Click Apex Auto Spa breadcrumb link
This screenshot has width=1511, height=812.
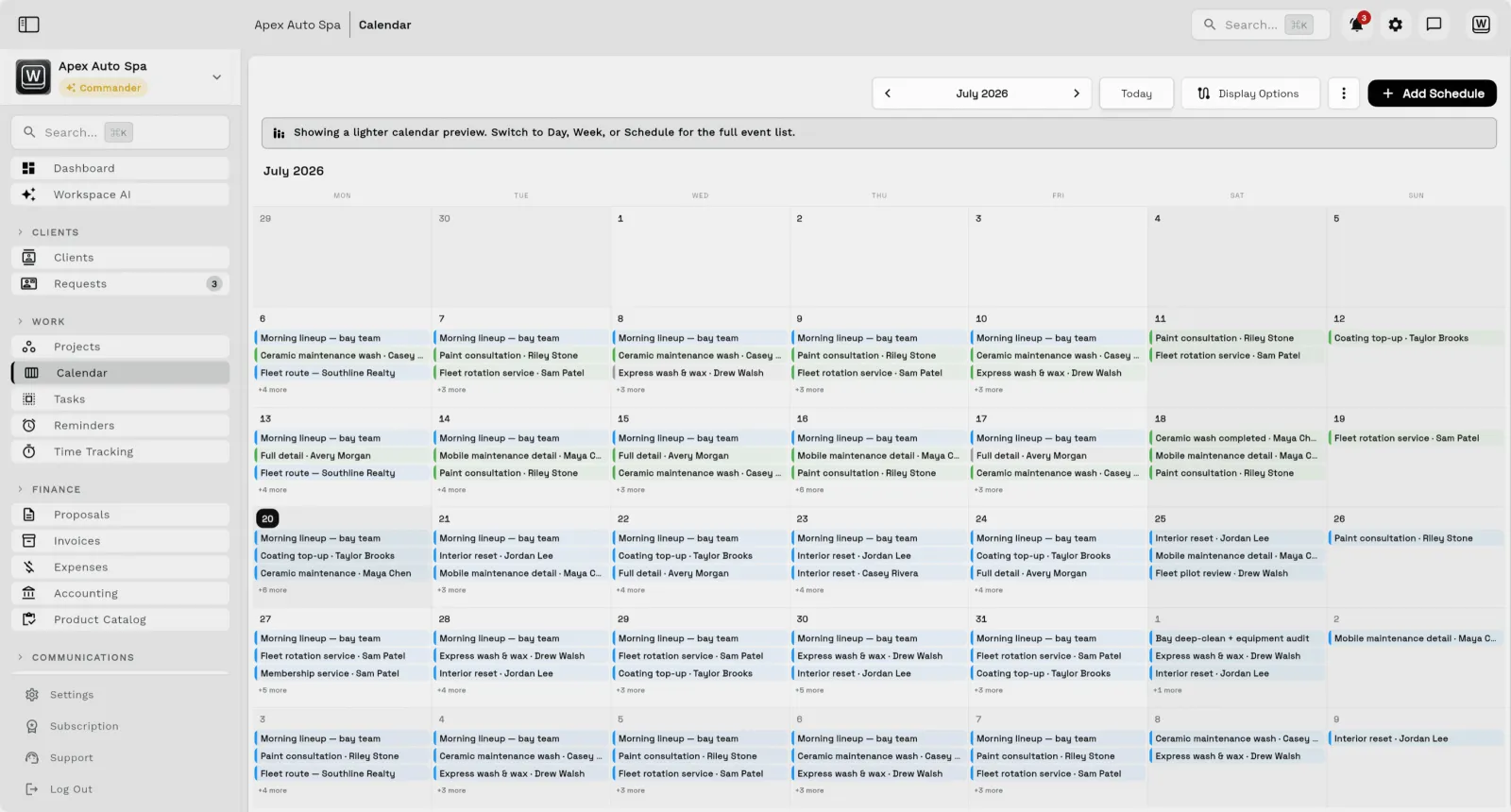(297, 25)
